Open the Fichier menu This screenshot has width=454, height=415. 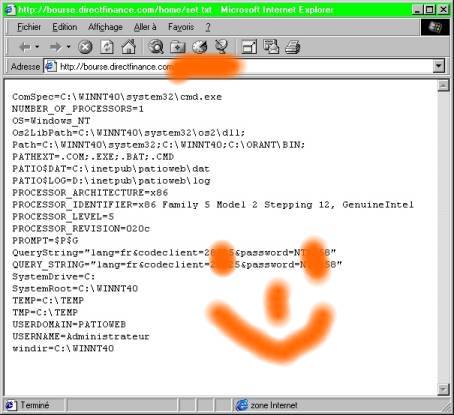tap(29, 27)
